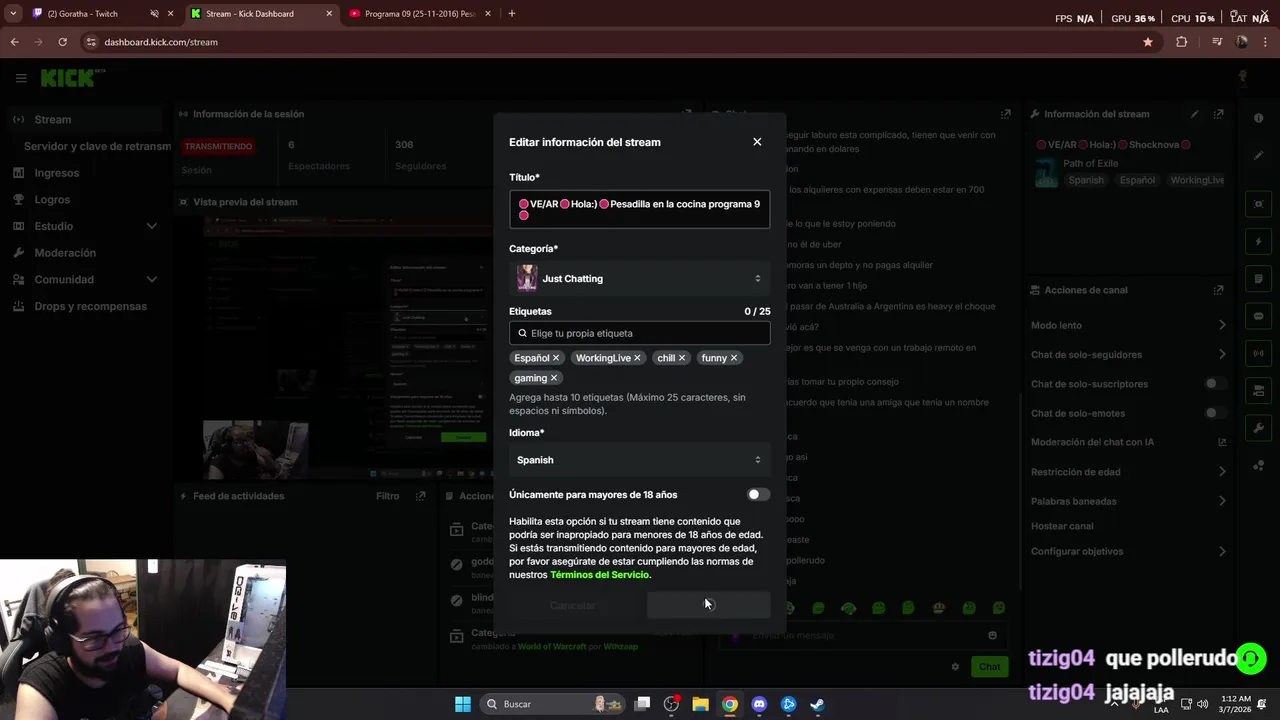Open the Términos del Servicio link

pyautogui.click(x=599, y=575)
